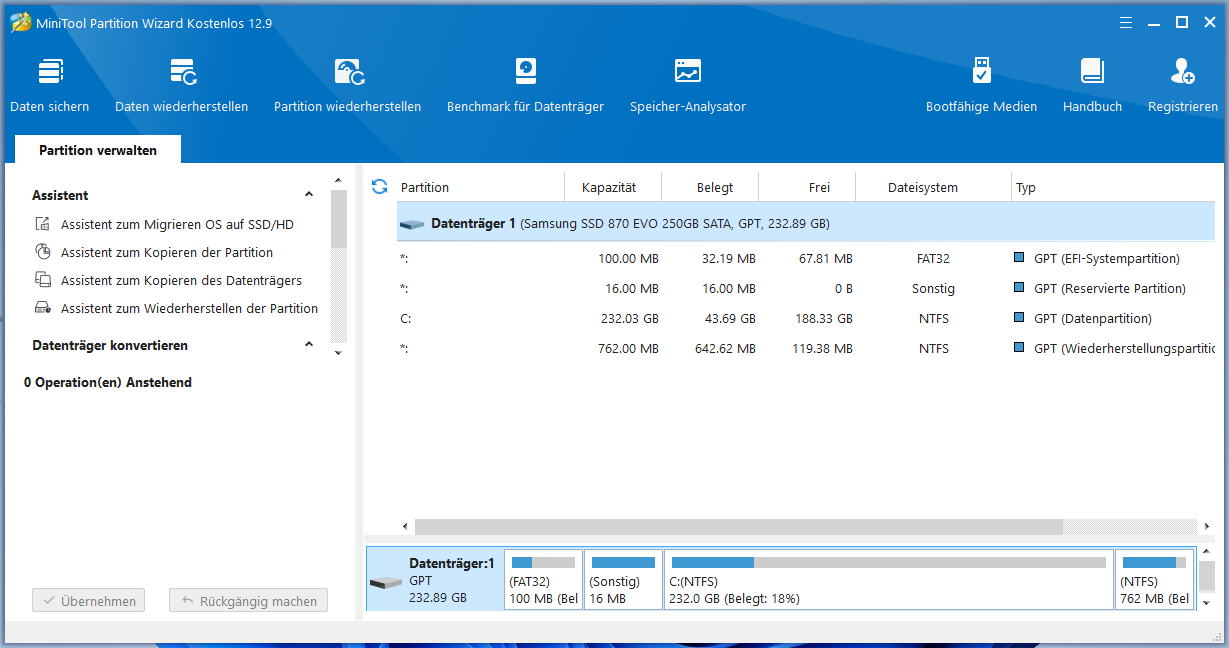Click down arrow of disk map scrollbar
This screenshot has width=1229, height=648.
(x=1206, y=603)
